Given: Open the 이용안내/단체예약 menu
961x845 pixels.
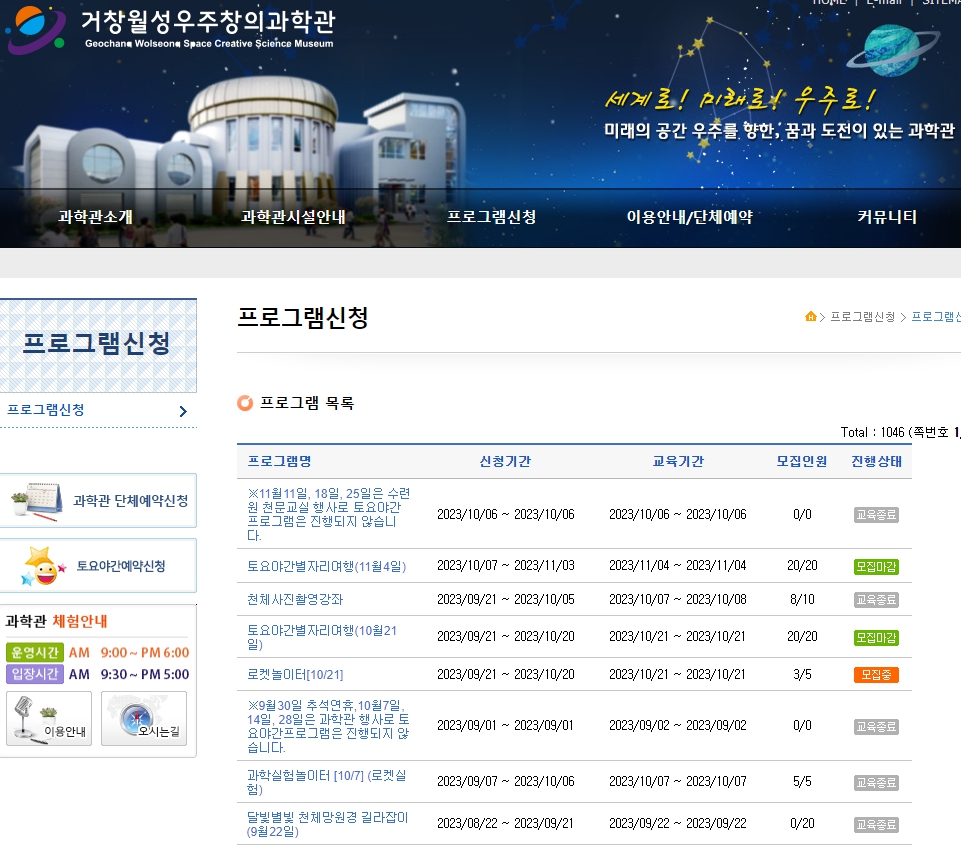Looking at the screenshot, I should pyautogui.click(x=689, y=217).
